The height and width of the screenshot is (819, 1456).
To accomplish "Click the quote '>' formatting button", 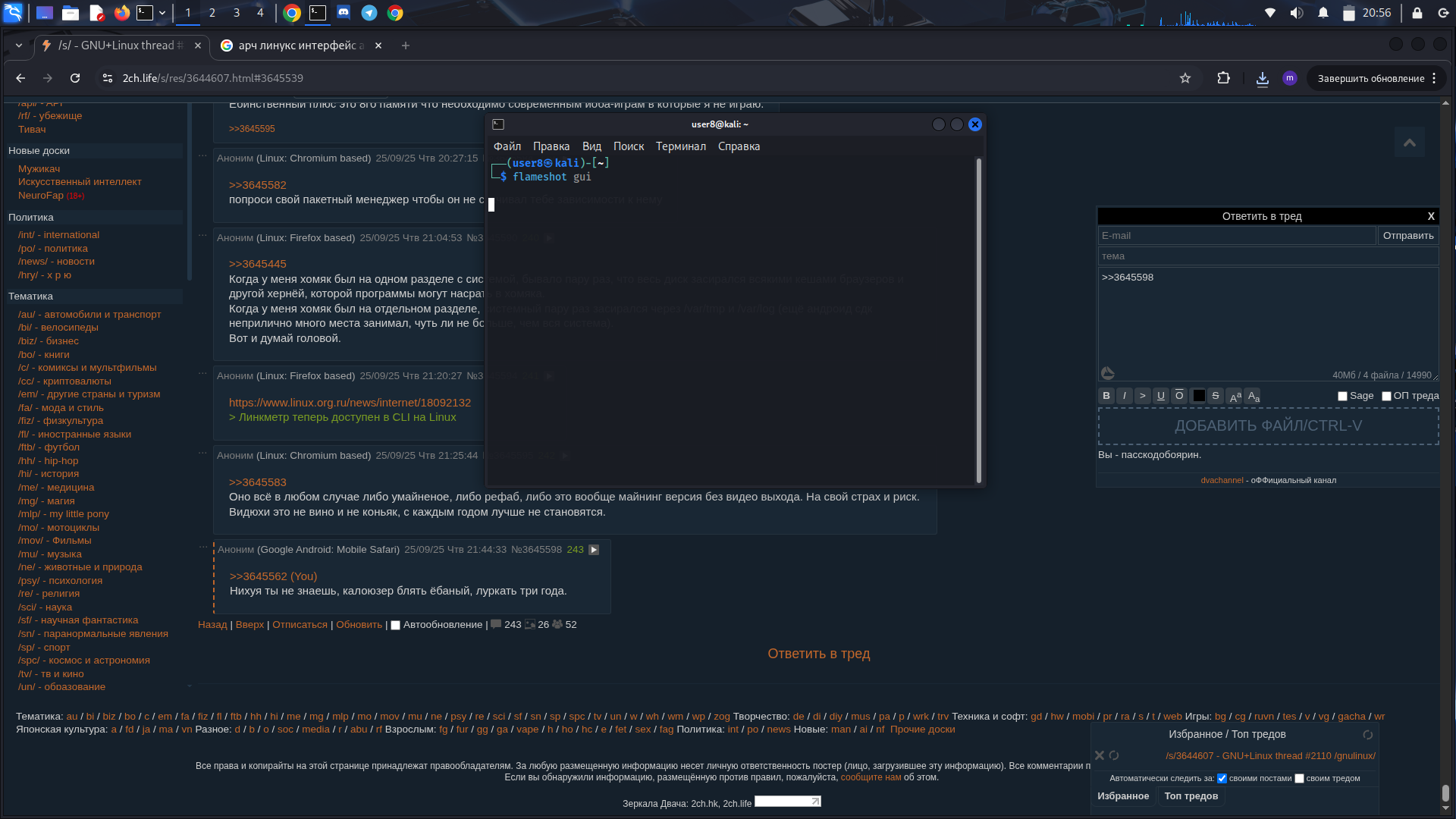I will (x=1143, y=396).
